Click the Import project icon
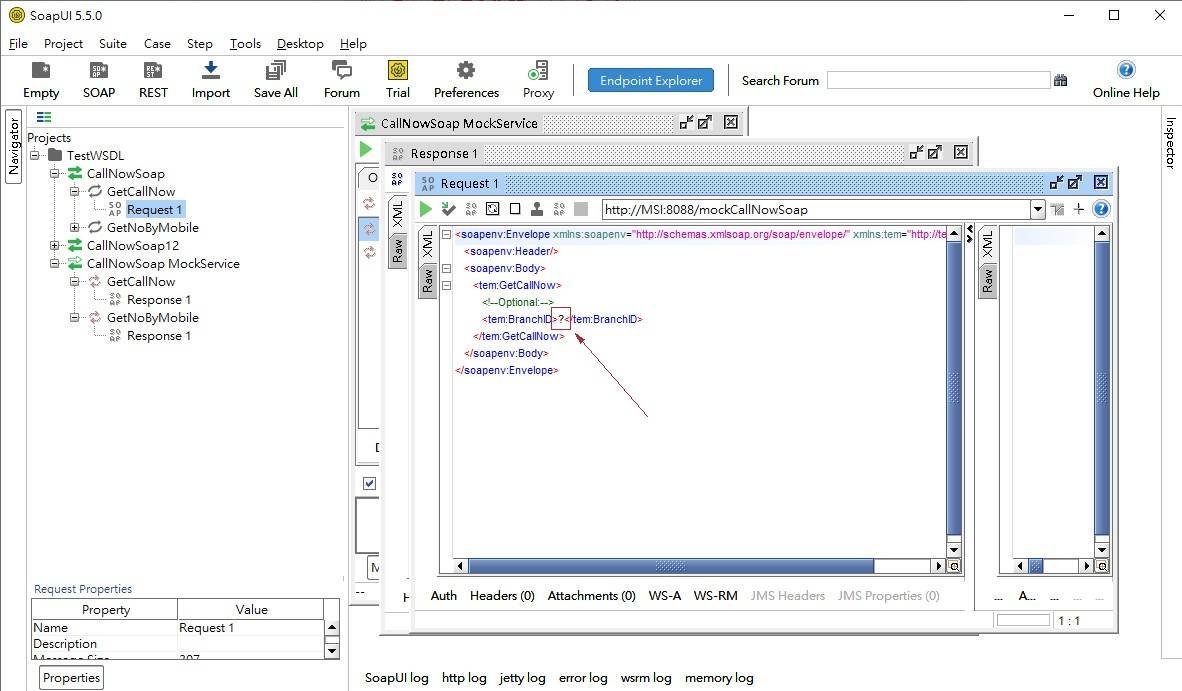Image resolution: width=1182 pixels, height=691 pixels. pyautogui.click(x=210, y=72)
